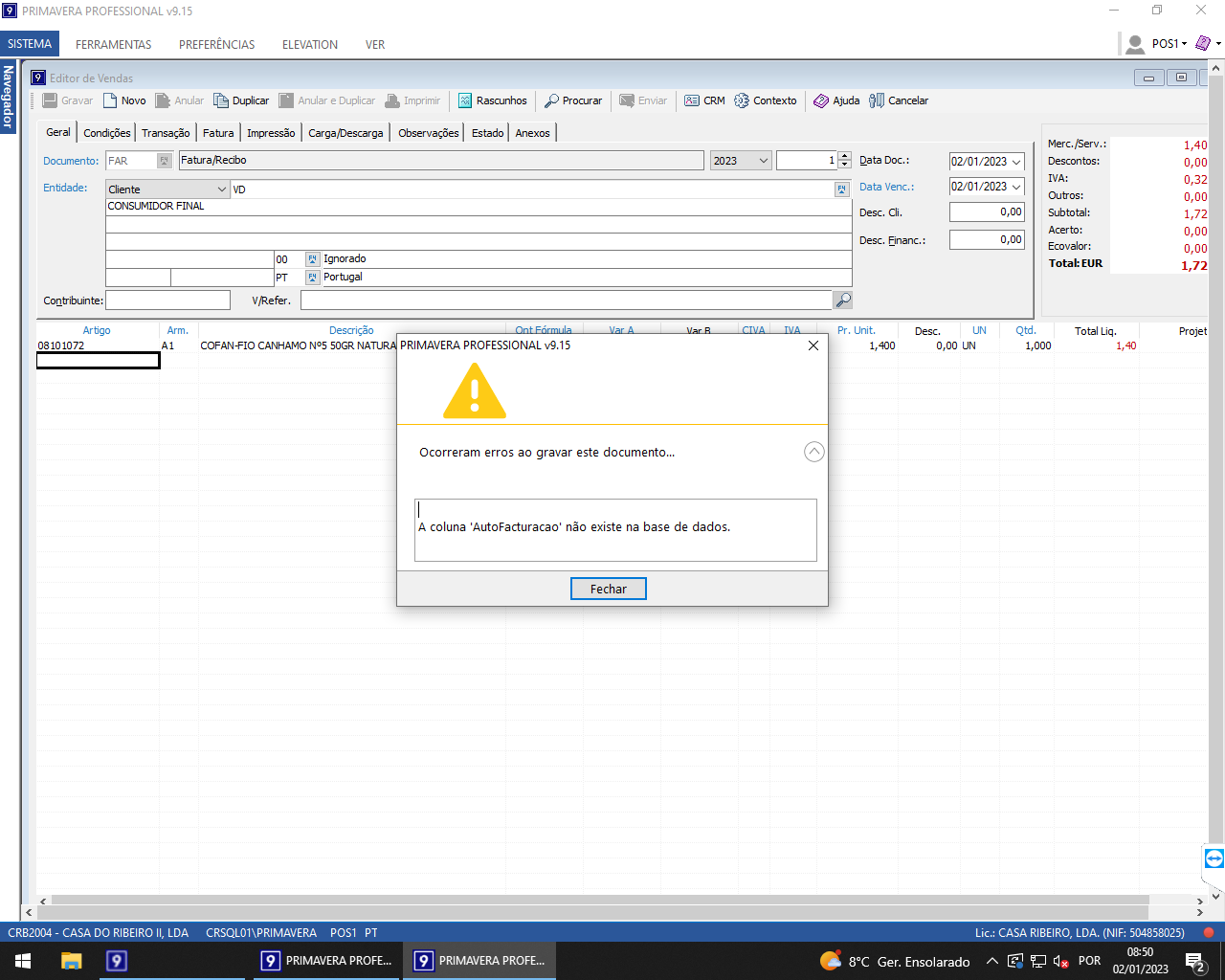Click the Contribuinte input field

(167, 301)
